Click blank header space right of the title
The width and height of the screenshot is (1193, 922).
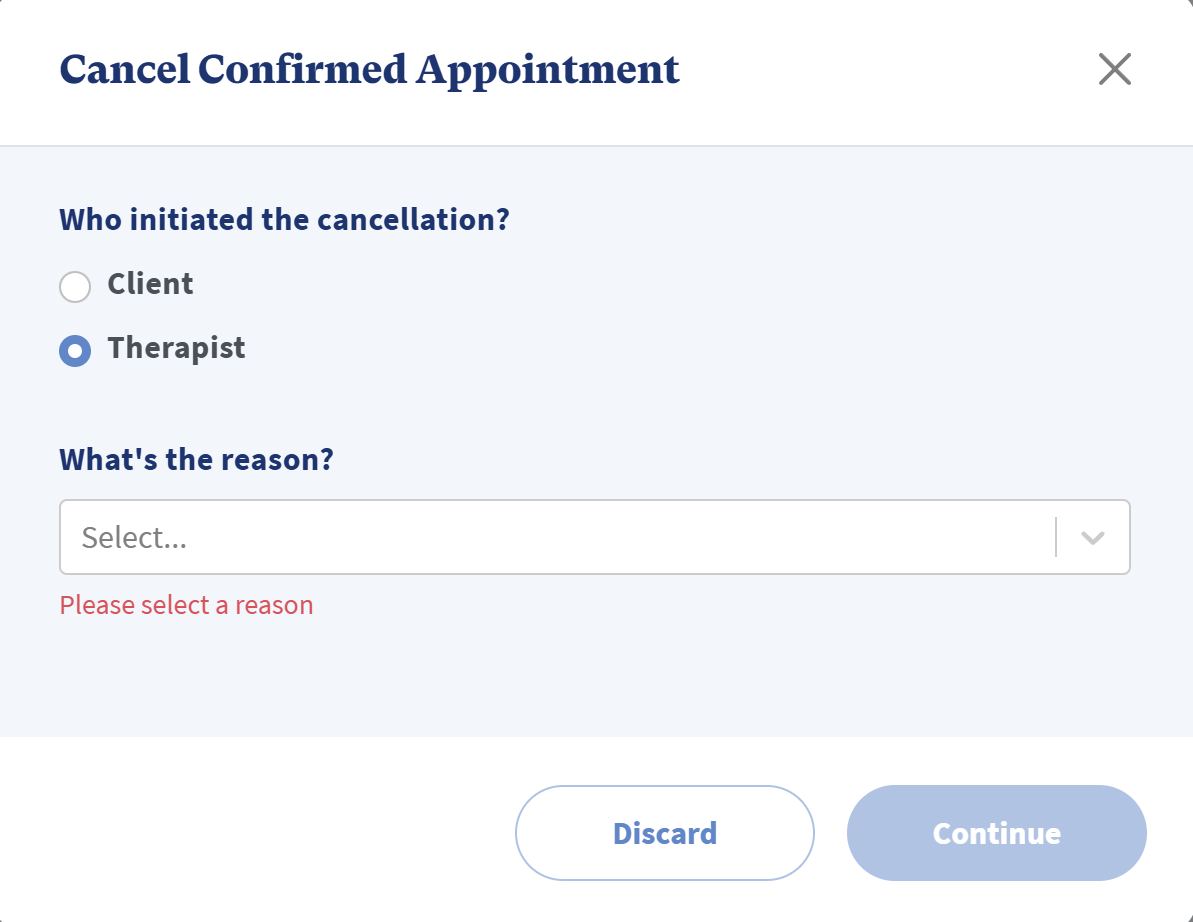pyautogui.click(x=880, y=69)
